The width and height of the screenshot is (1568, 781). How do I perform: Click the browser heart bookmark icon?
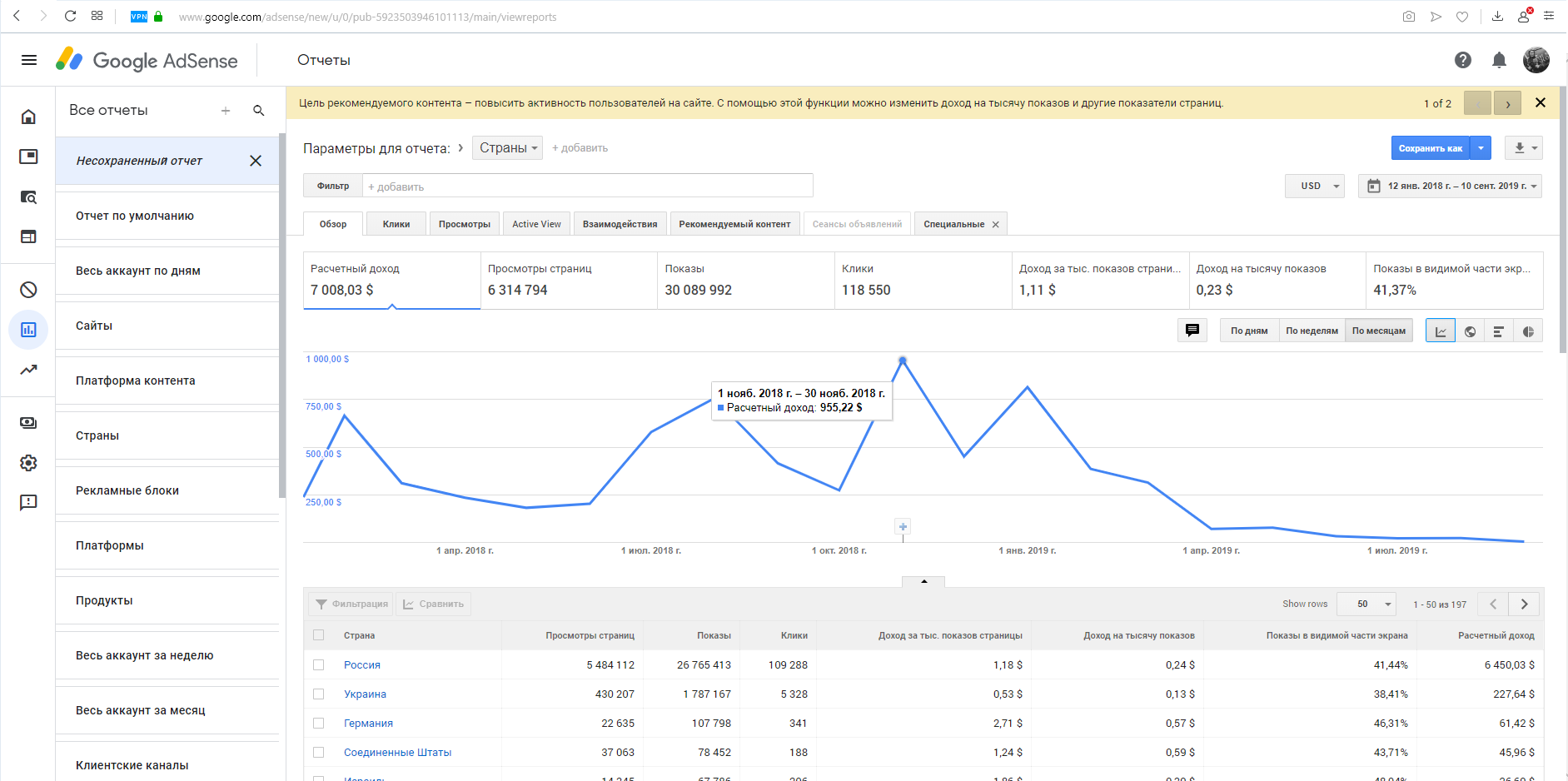click(1462, 17)
